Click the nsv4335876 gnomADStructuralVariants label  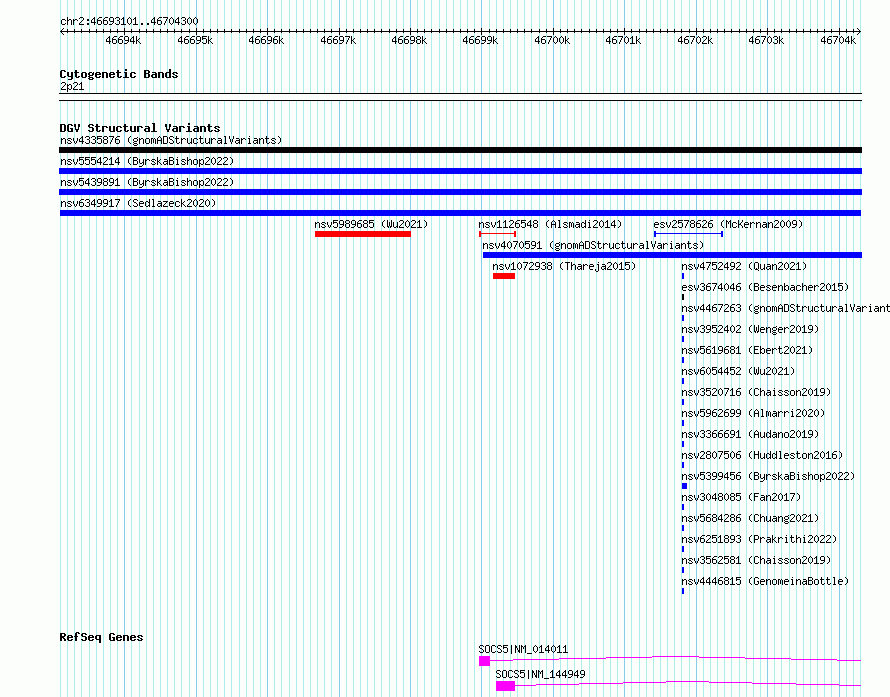(x=171, y=140)
